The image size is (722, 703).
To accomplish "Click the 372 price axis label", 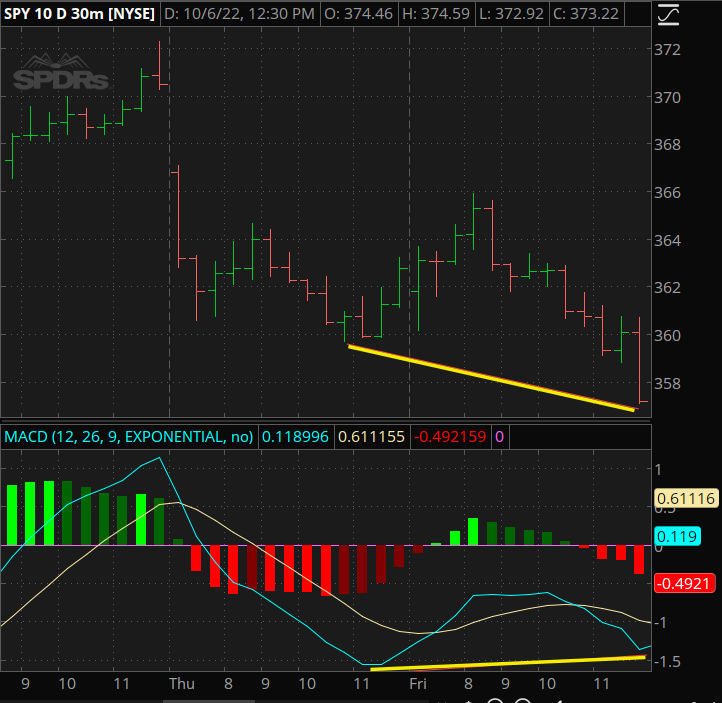I will (667, 50).
